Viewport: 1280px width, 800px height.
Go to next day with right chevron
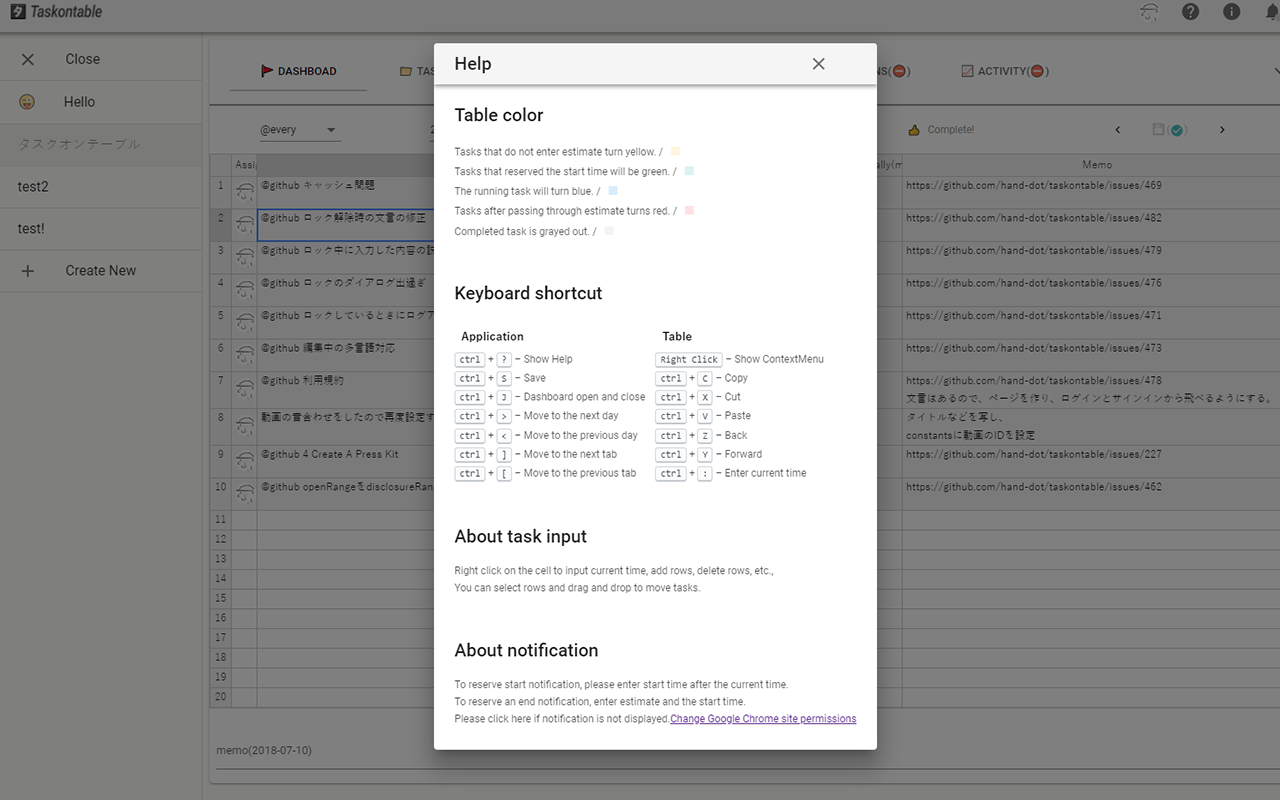[1221, 129]
